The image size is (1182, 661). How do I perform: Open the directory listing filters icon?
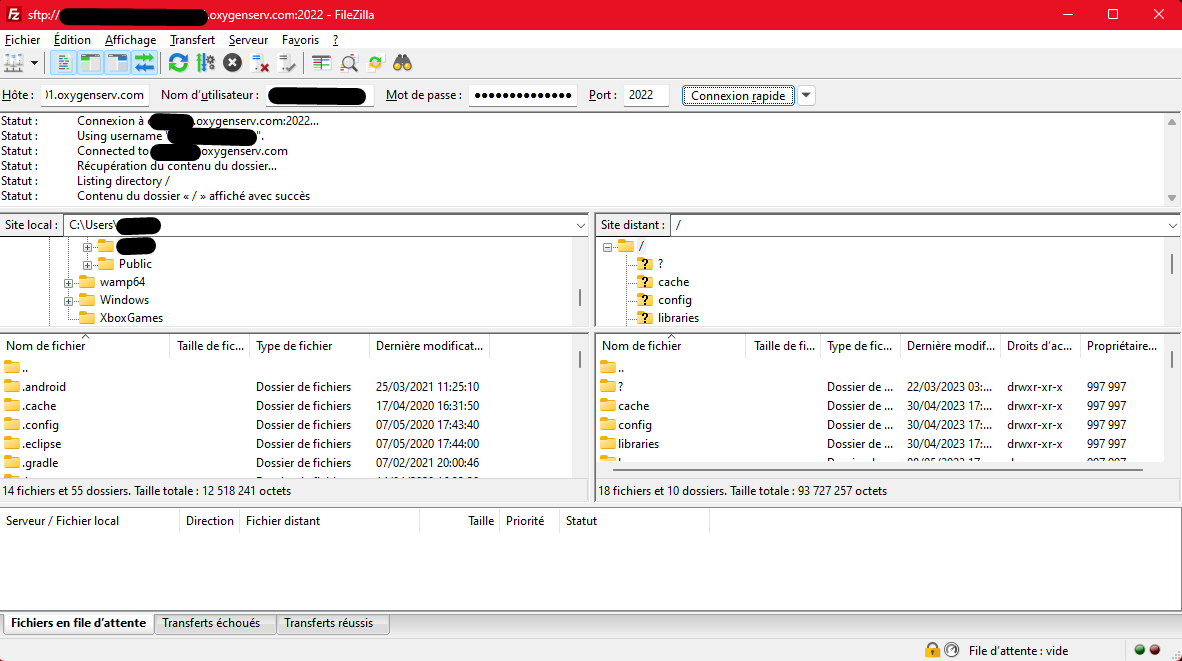(x=321, y=63)
